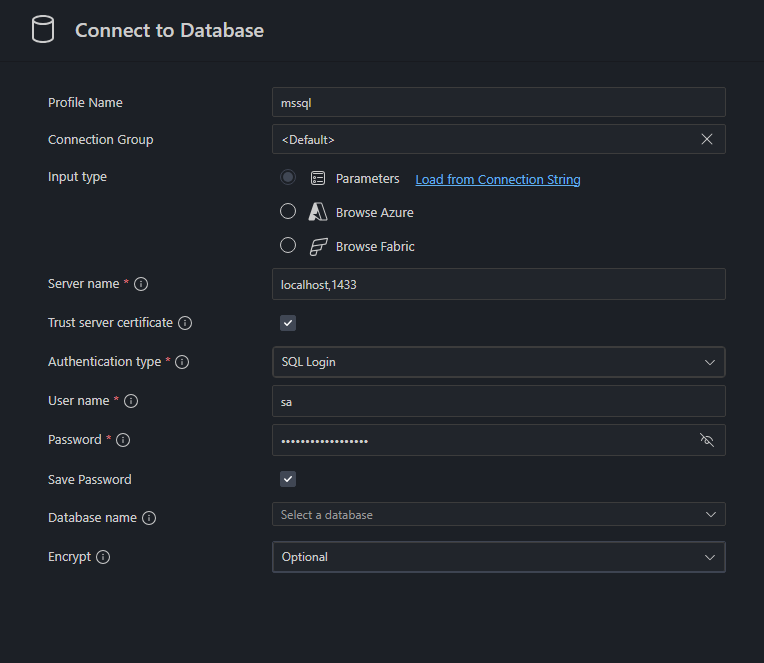Click the Server name input field
Viewport: 764px width, 663px height.
(498, 284)
